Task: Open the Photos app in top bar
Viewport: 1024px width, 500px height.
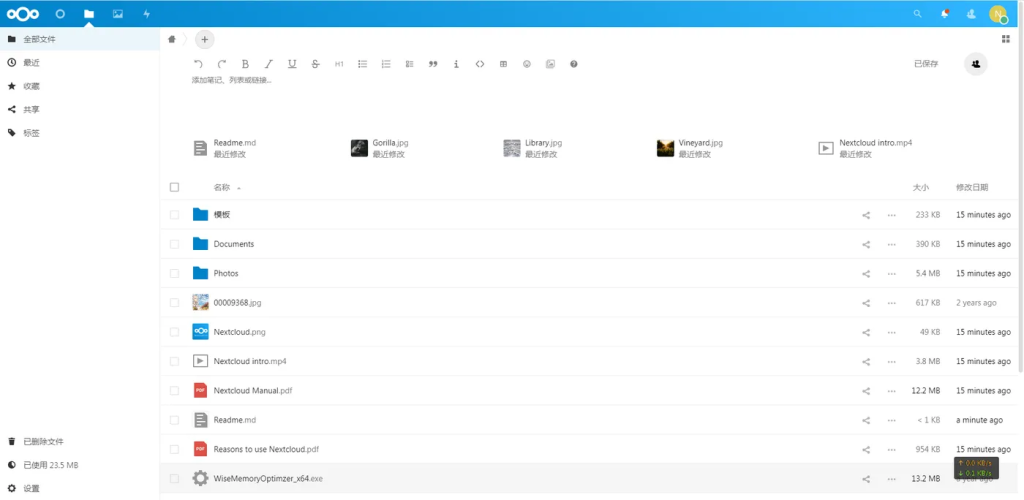Action: 118,14
